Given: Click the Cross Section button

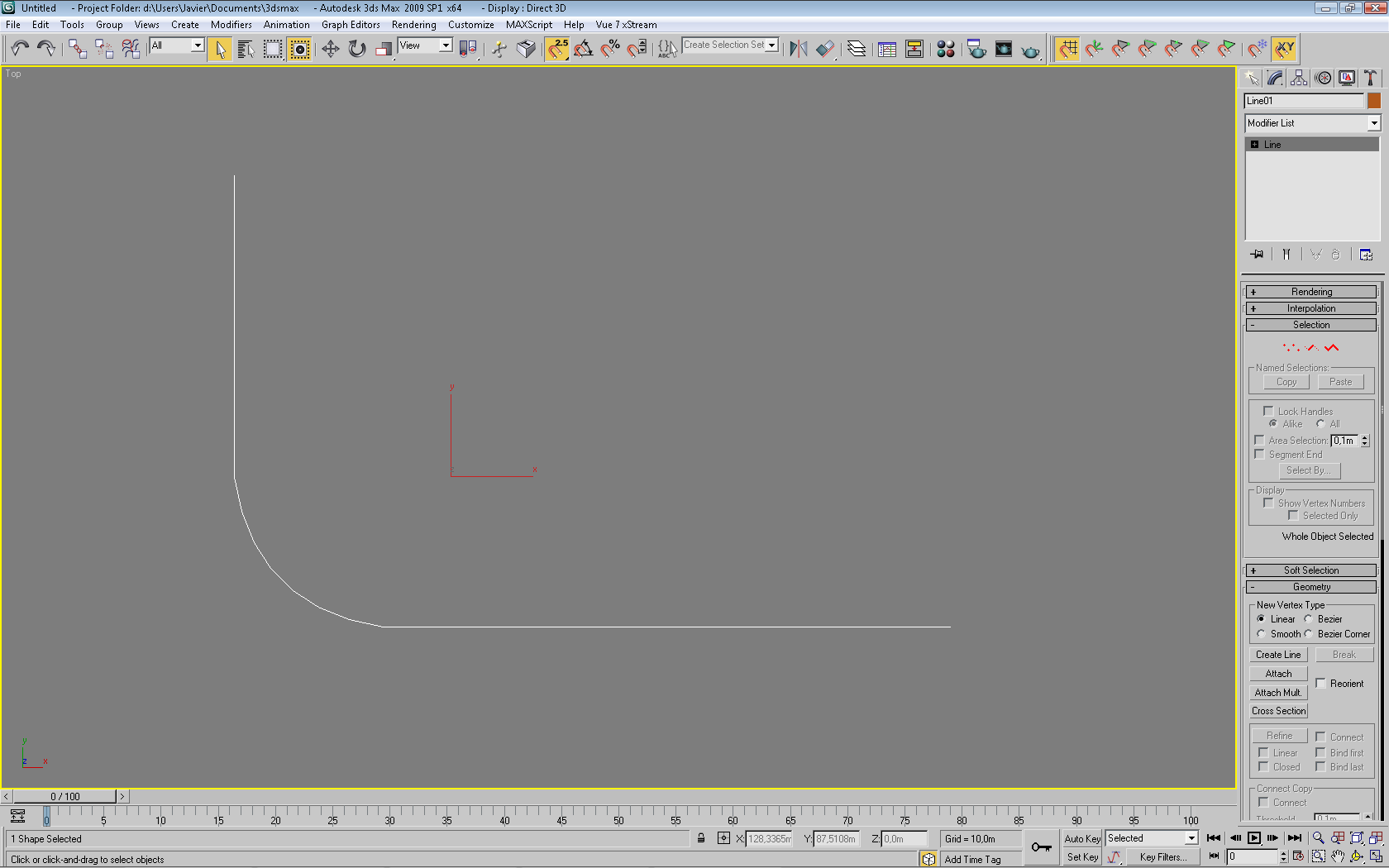Looking at the screenshot, I should tap(1278, 711).
